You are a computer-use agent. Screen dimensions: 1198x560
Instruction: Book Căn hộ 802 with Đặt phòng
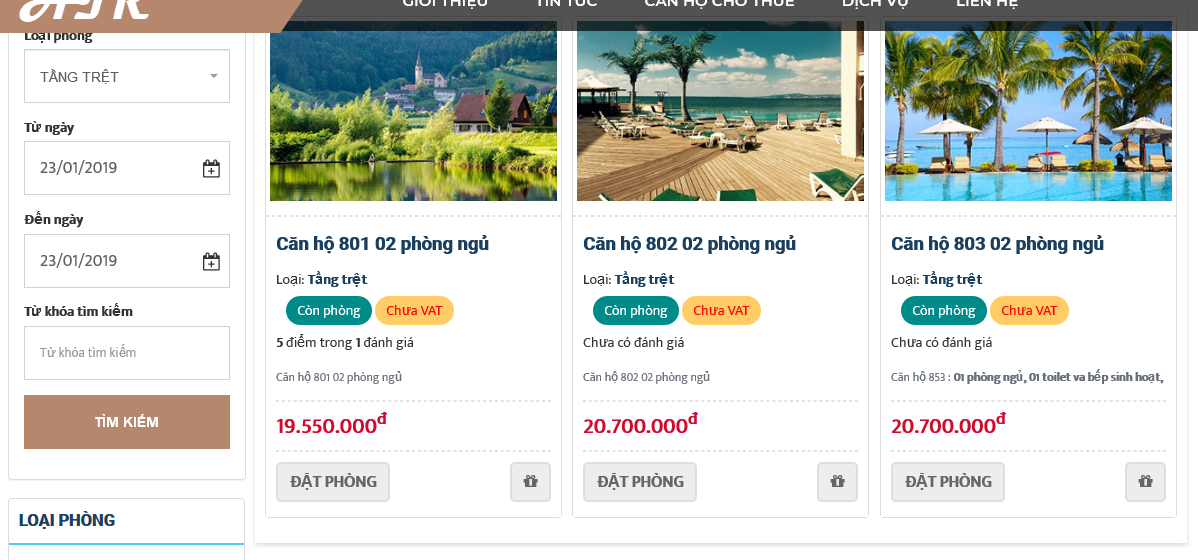coord(640,482)
